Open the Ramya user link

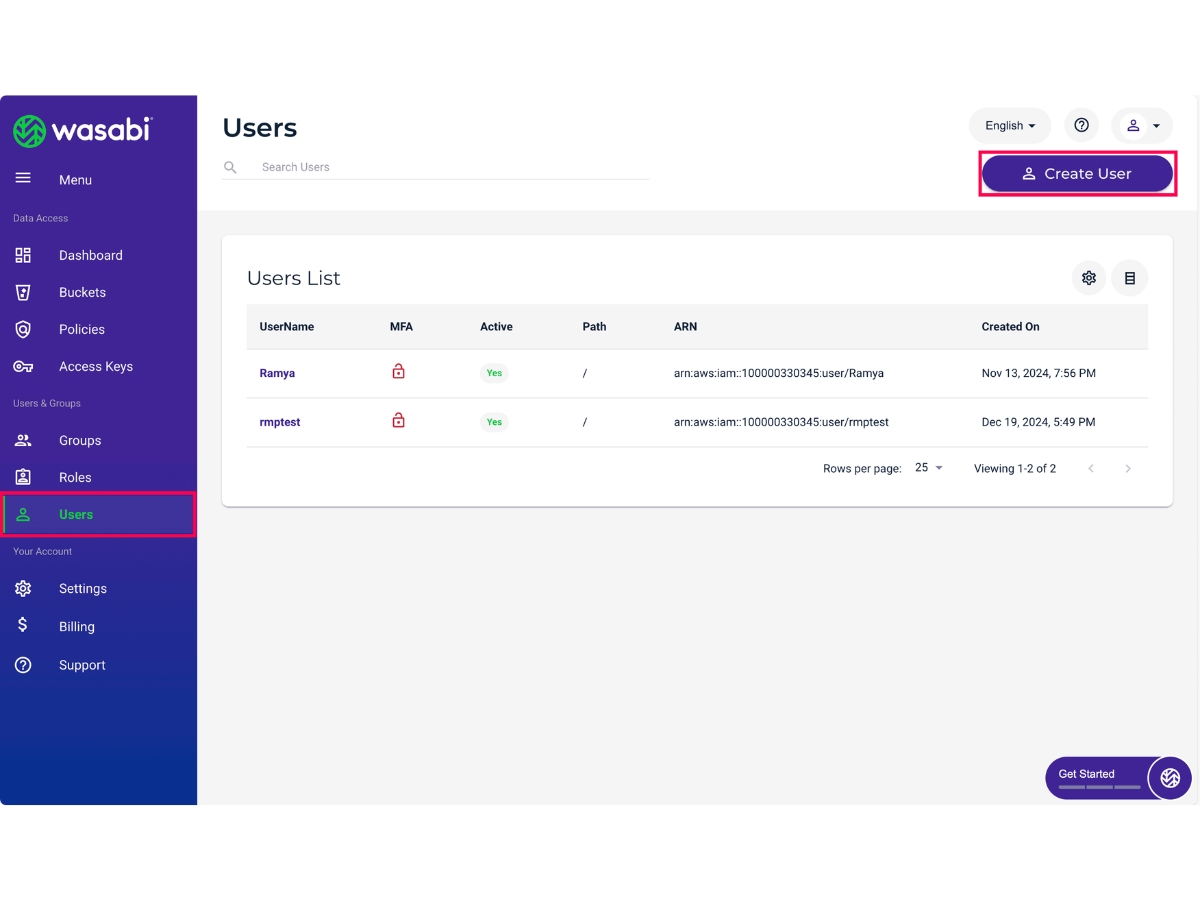(277, 373)
